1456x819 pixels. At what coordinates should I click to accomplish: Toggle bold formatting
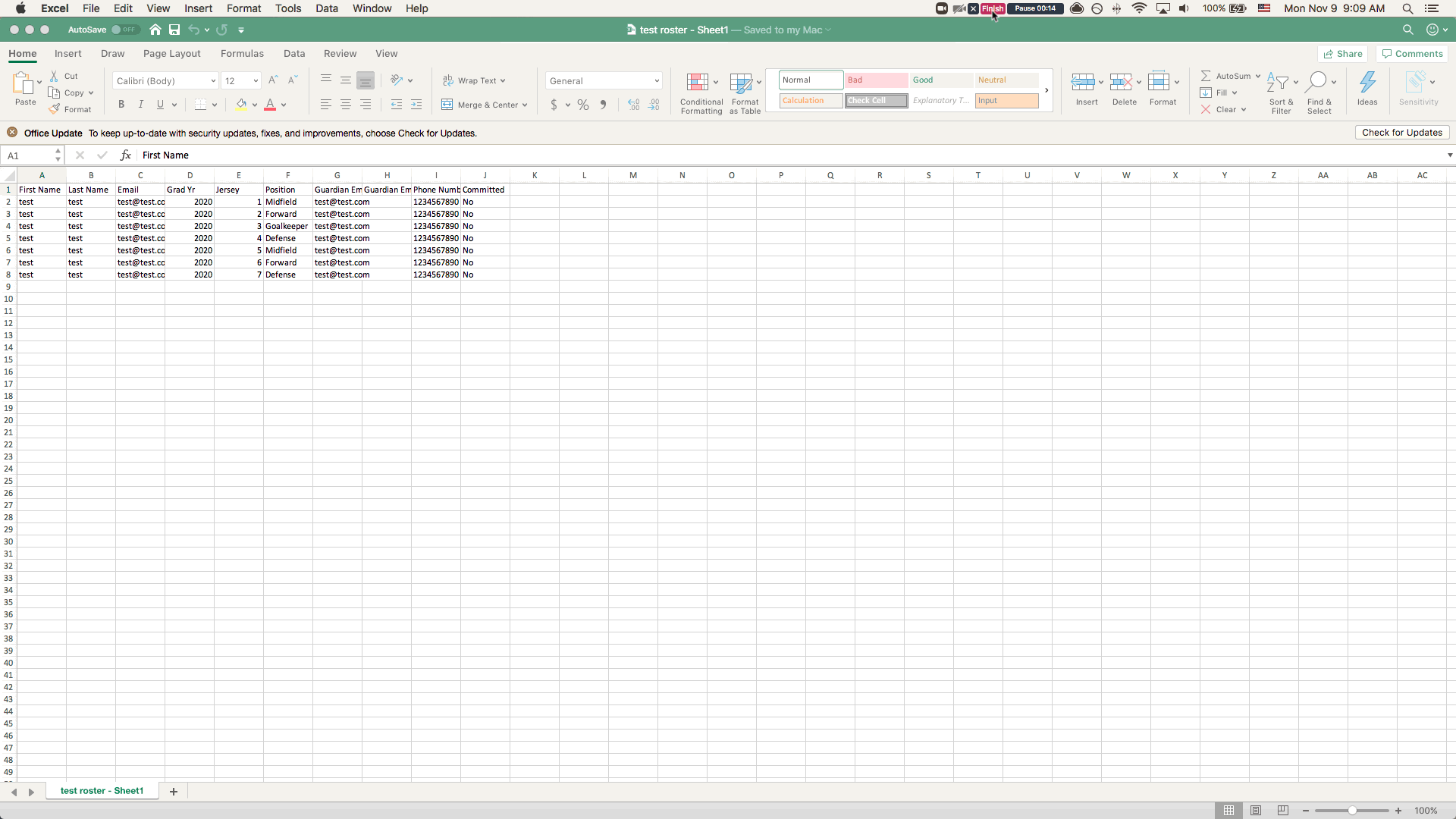(121, 105)
